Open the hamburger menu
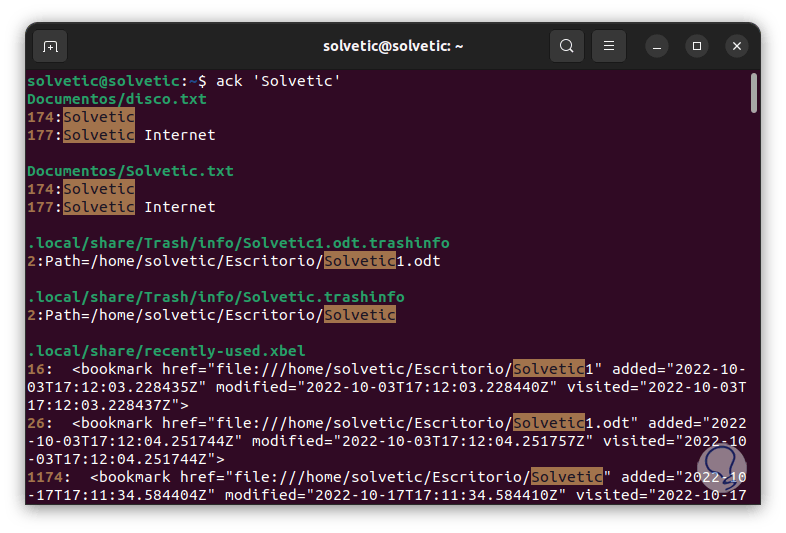Viewport: 786px width, 533px height. [x=609, y=46]
